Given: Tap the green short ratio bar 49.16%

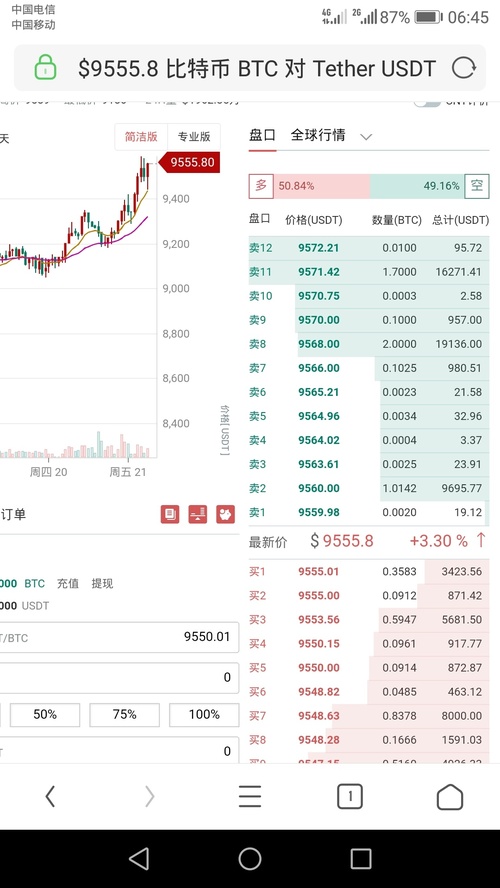Looking at the screenshot, I should pos(417,186).
